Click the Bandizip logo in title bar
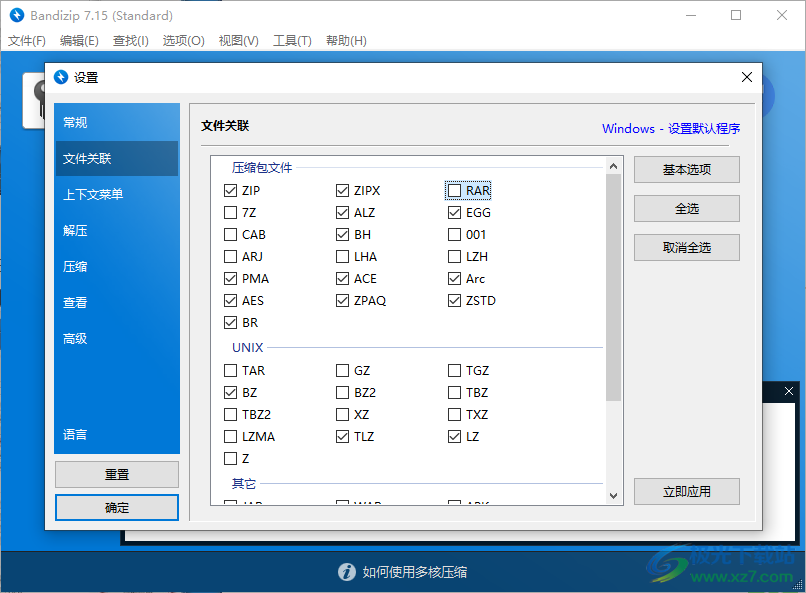The width and height of the screenshot is (806, 593). tap(17, 15)
